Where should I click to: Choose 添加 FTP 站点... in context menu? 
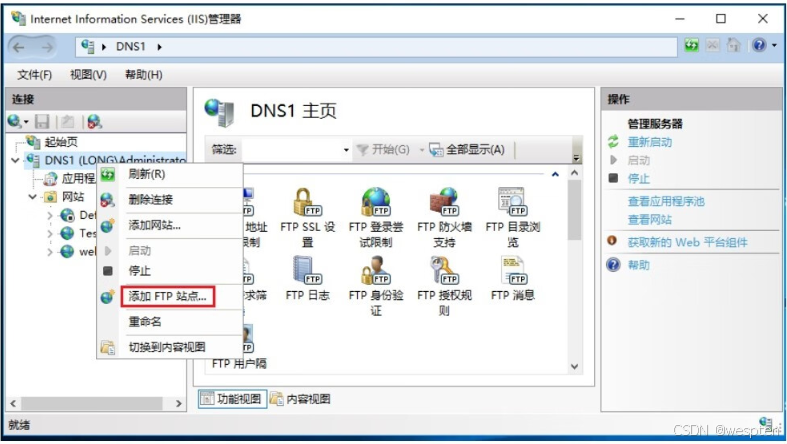click(170, 297)
